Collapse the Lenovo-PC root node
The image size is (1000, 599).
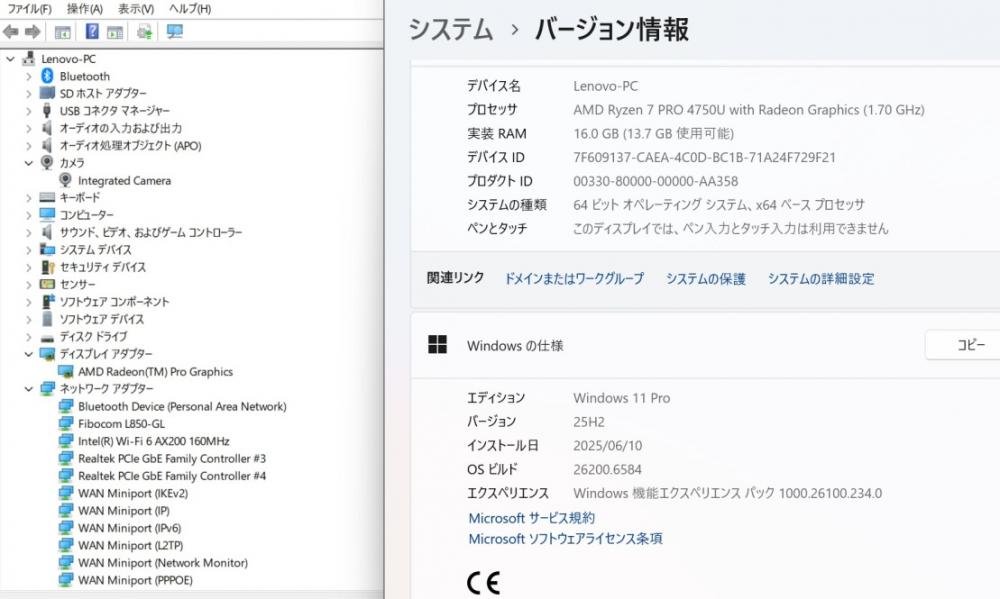10,59
